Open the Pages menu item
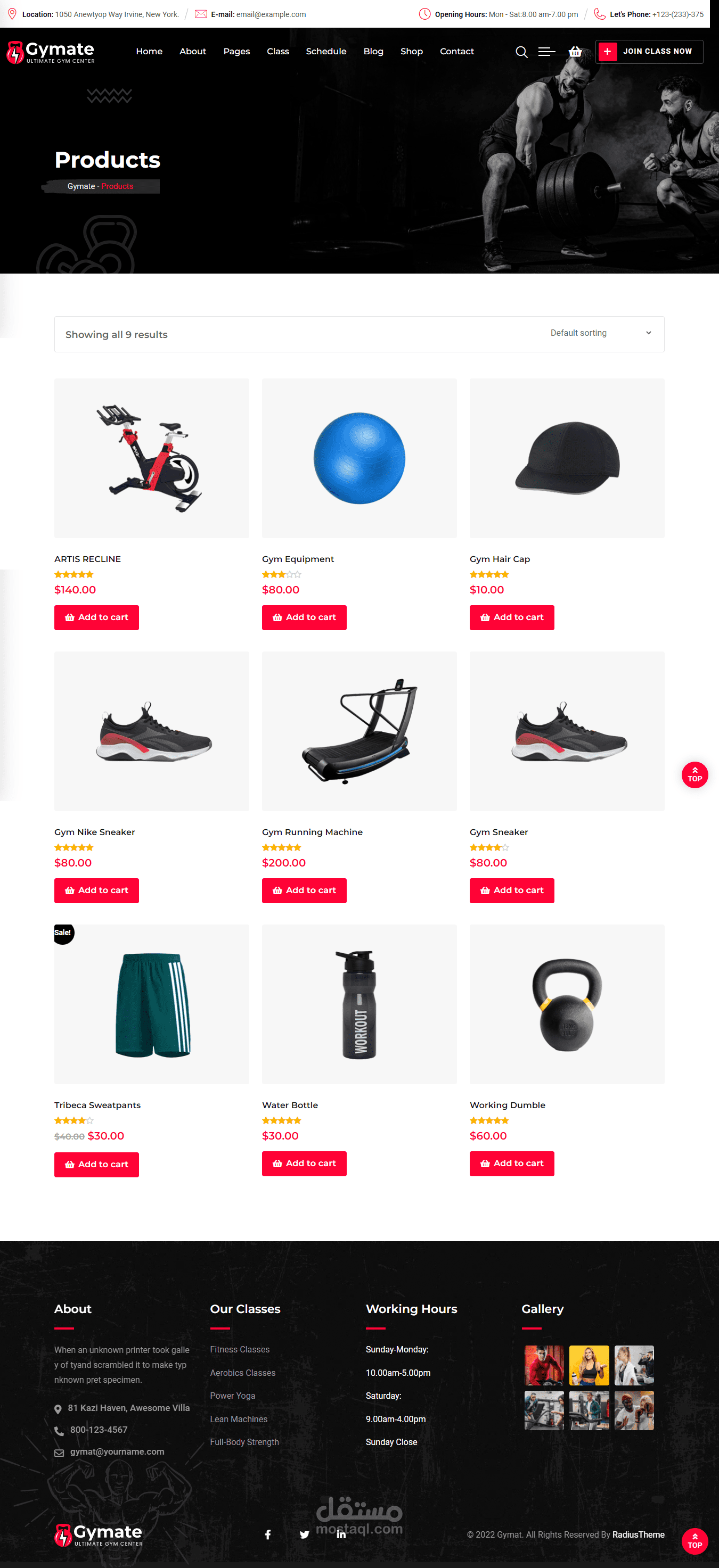 click(x=236, y=52)
